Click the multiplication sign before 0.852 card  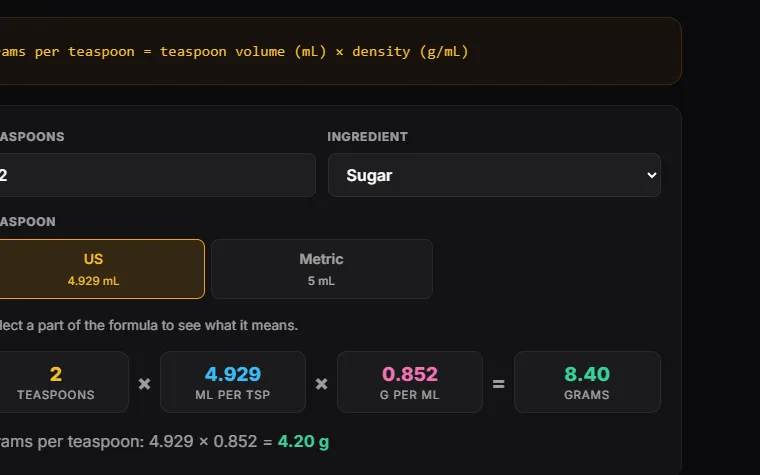pyautogui.click(x=321, y=384)
